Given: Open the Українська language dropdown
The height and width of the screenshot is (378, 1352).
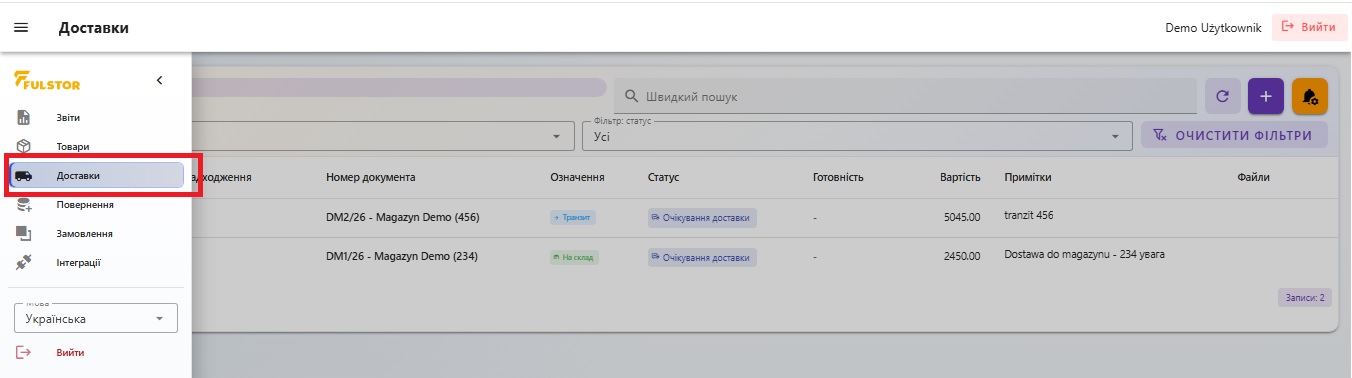Looking at the screenshot, I should tap(96, 318).
